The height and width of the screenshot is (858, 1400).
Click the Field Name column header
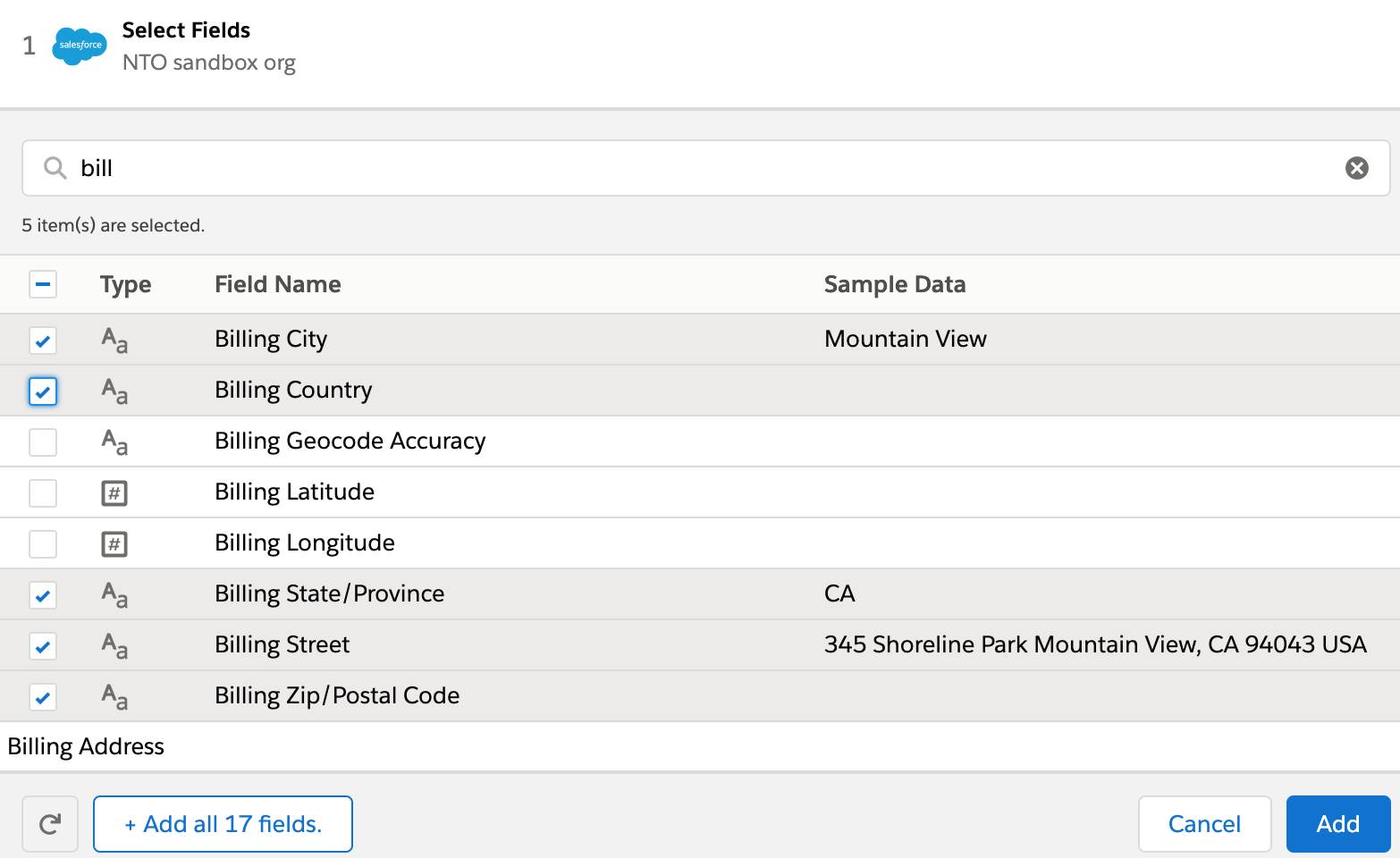click(x=278, y=284)
